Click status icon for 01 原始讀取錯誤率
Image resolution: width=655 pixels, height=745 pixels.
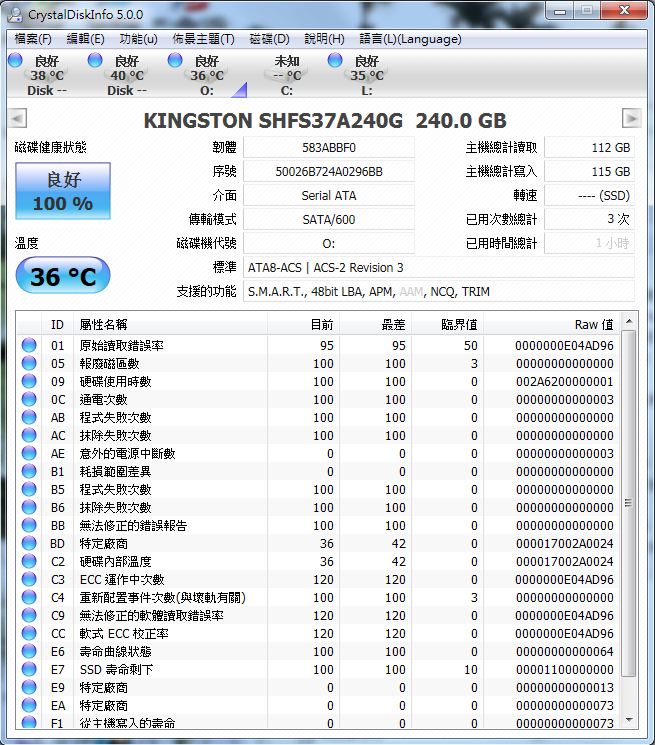coord(29,345)
